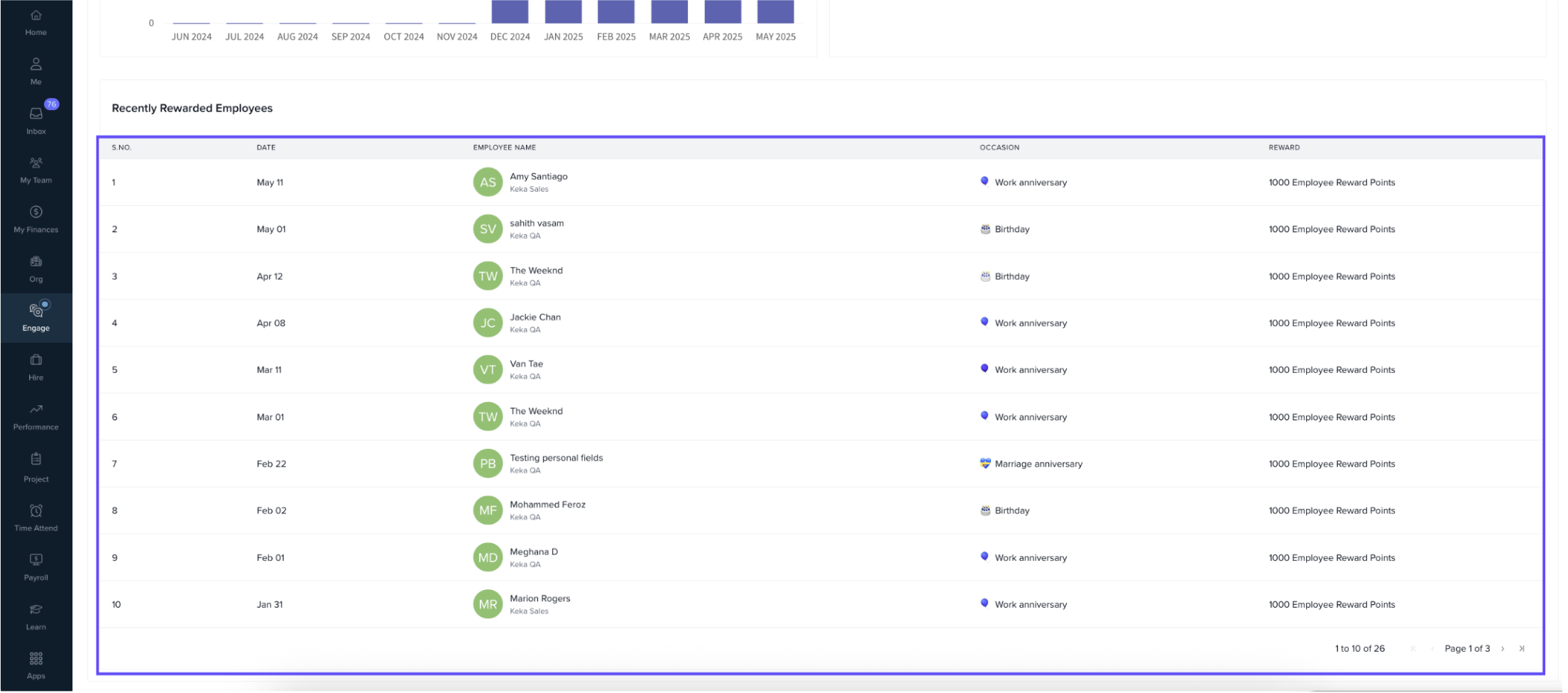Go to the Me profile icon
This screenshot has width=1568, height=693.
point(35,65)
